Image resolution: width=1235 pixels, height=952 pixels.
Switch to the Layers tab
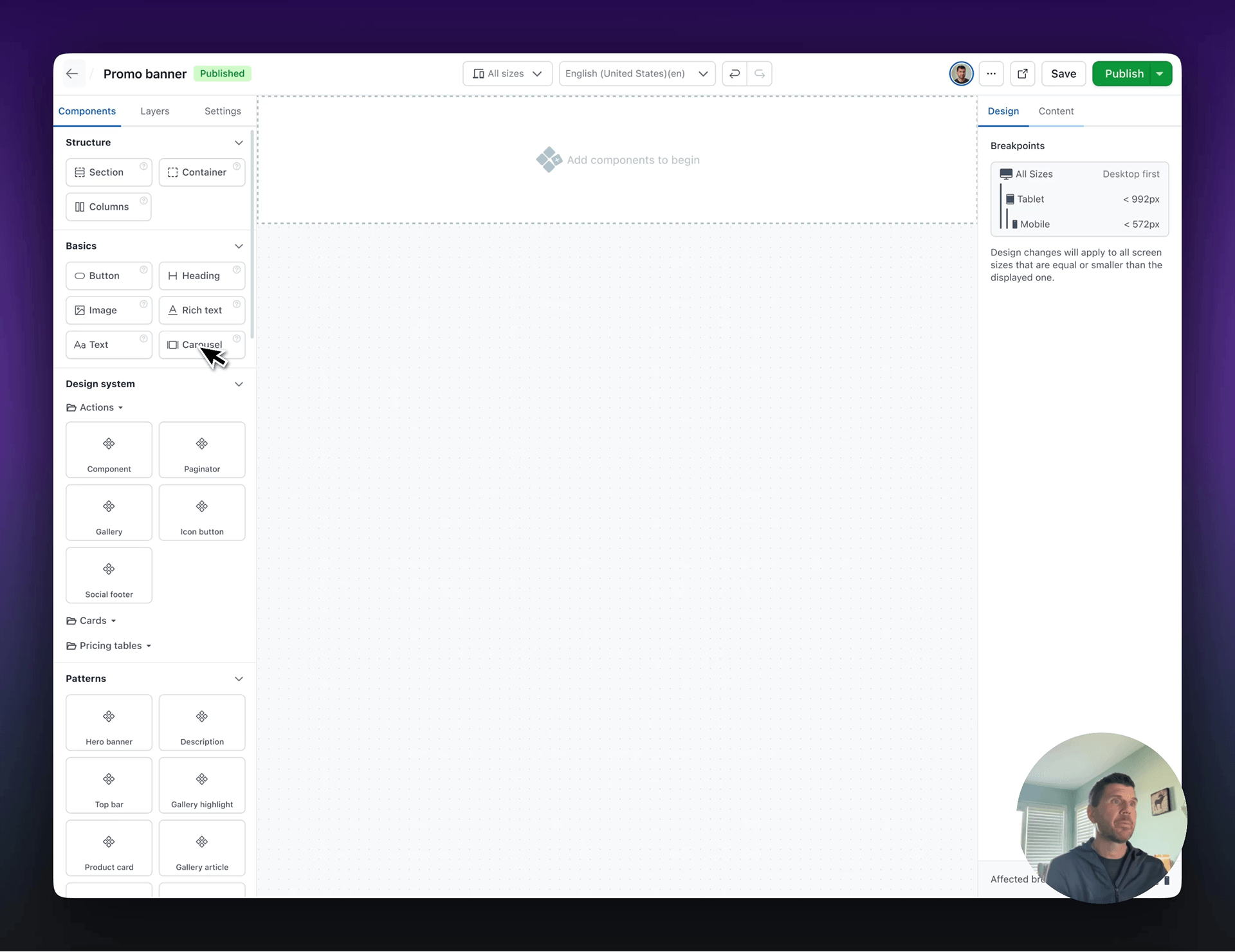click(155, 111)
